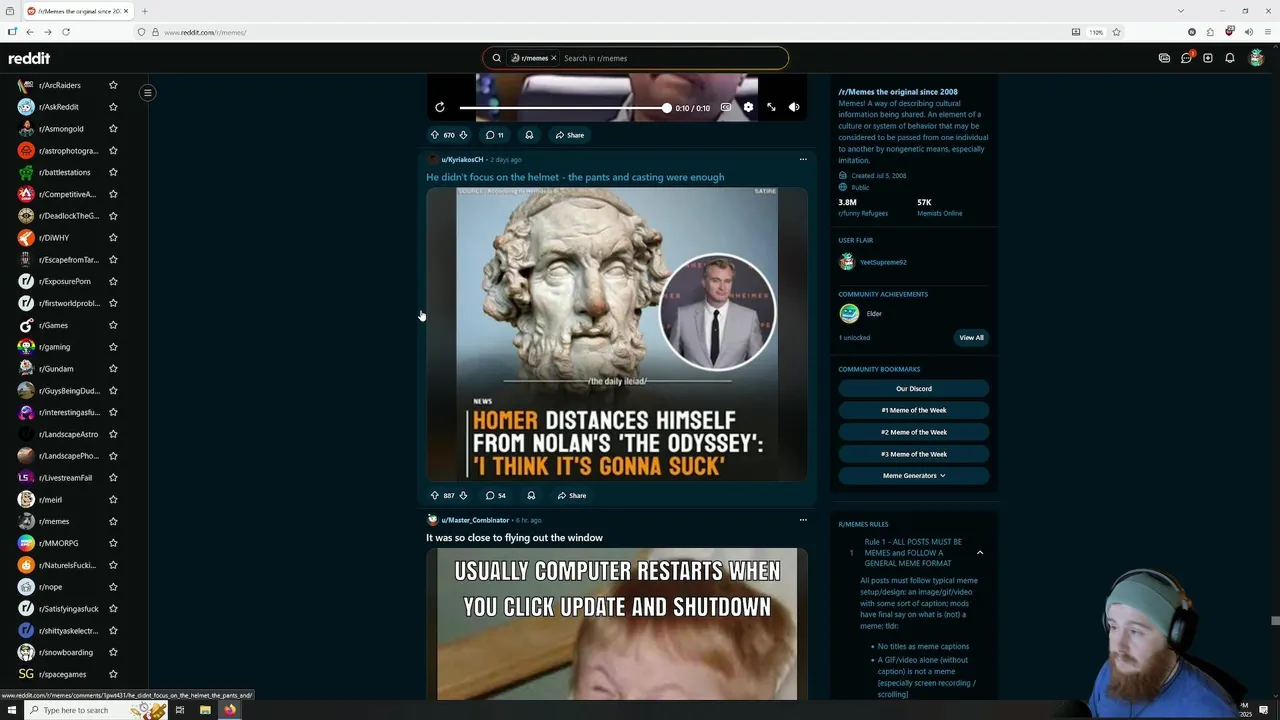Bookmark page with the browser star
The width and height of the screenshot is (1280, 720).
tap(1116, 32)
